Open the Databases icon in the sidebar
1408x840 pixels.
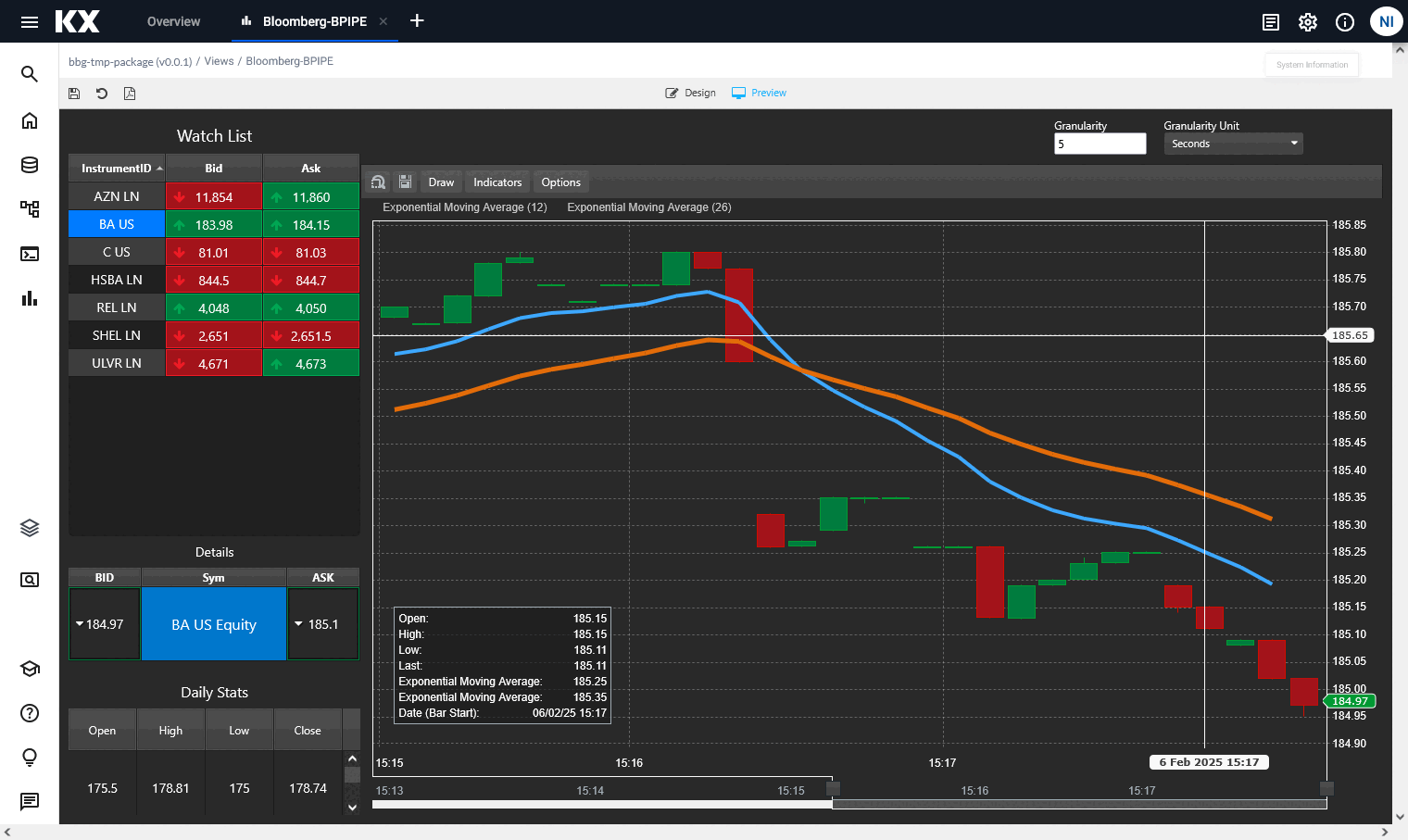(29, 165)
